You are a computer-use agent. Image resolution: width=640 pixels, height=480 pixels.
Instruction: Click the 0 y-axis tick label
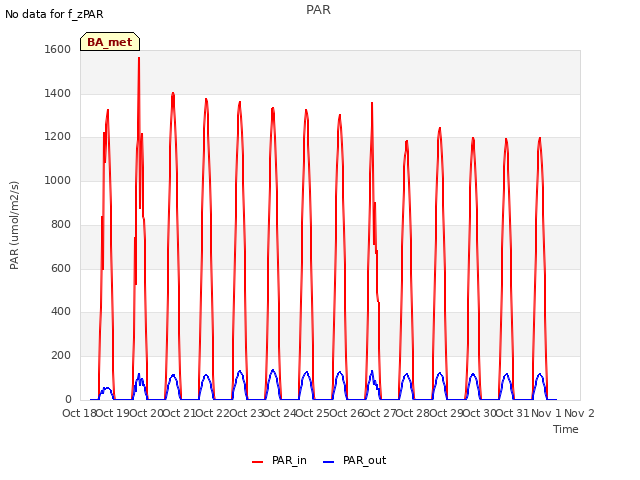(68, 399)
